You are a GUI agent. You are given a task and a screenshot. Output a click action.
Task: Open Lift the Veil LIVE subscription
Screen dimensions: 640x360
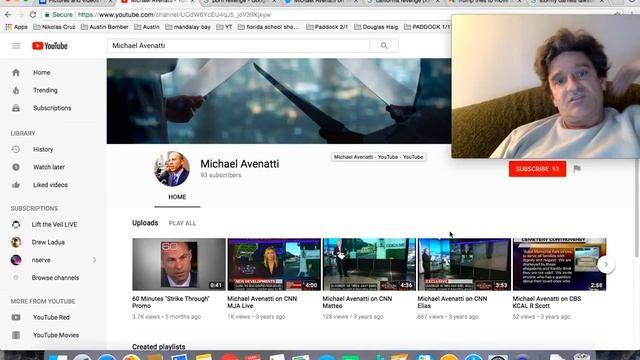(54, 224)
